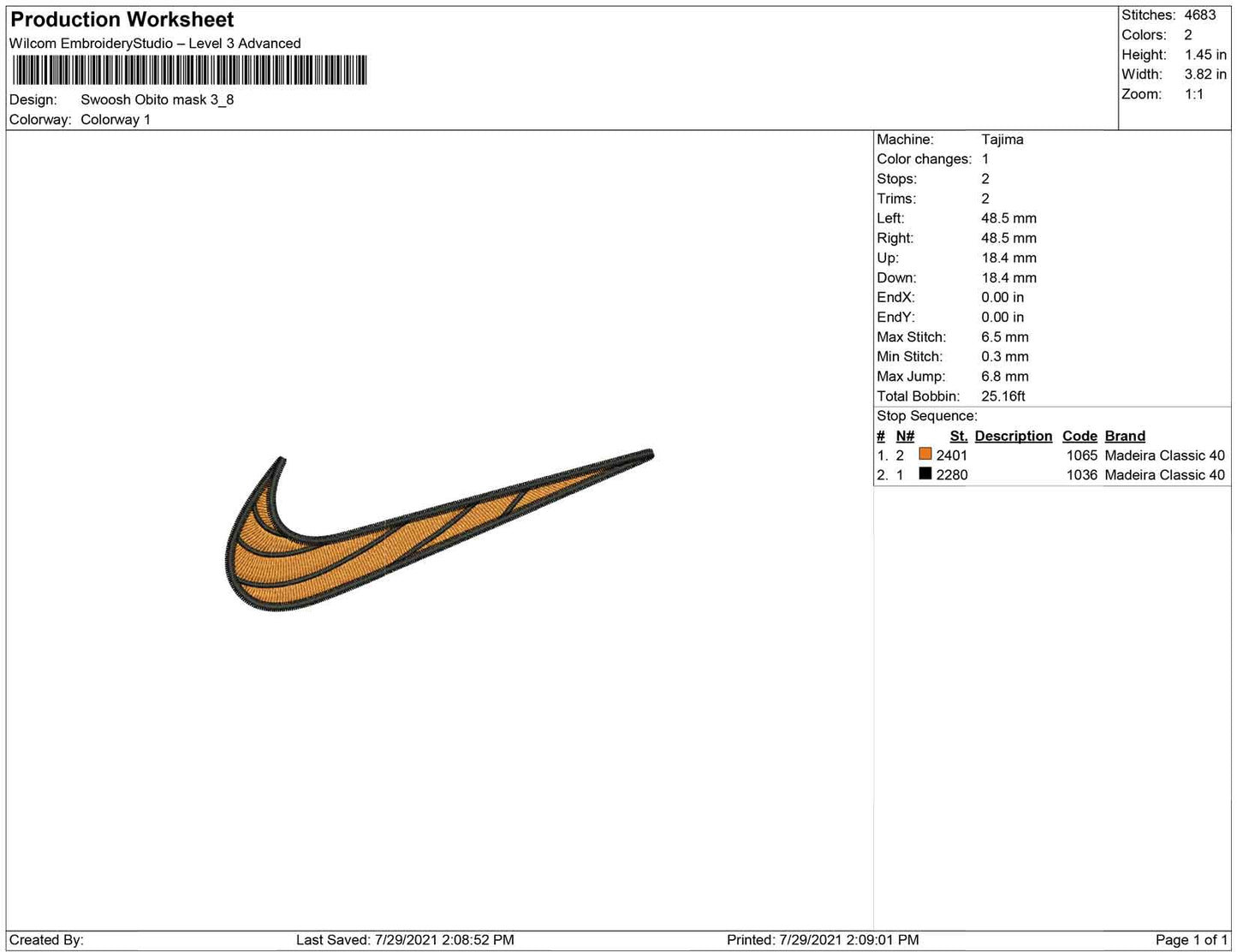
Task: Select the "Right:" value 48.5 mm
Action: tap(1008, 238)
